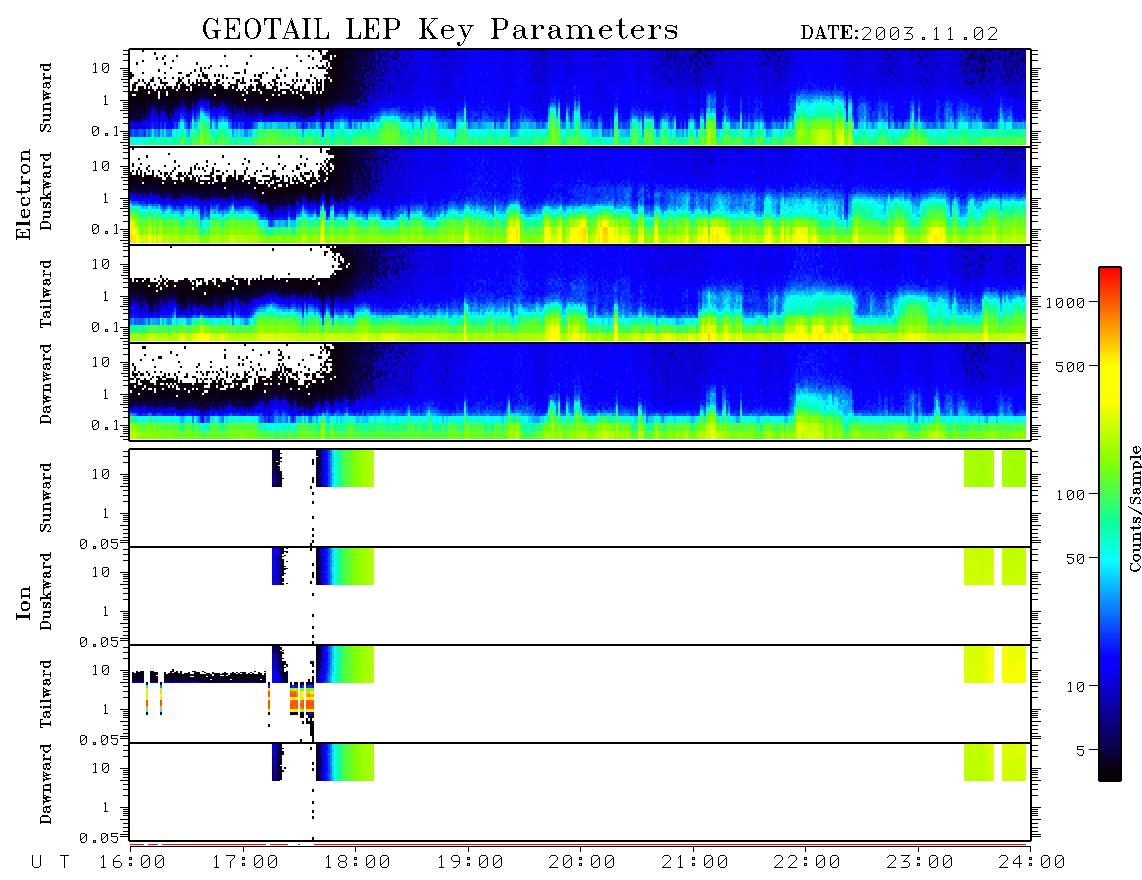Click inside the Electron Tailward spectrogram panel
Screen dimensions: 1142x880
[578, 293]
